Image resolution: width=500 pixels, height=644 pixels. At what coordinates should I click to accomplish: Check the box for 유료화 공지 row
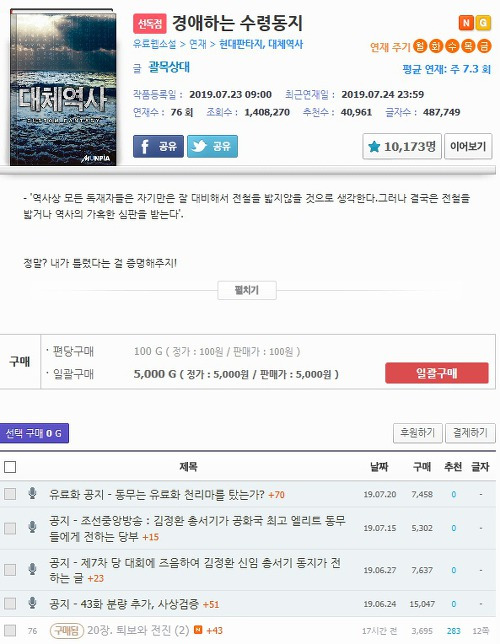point(10,494)
